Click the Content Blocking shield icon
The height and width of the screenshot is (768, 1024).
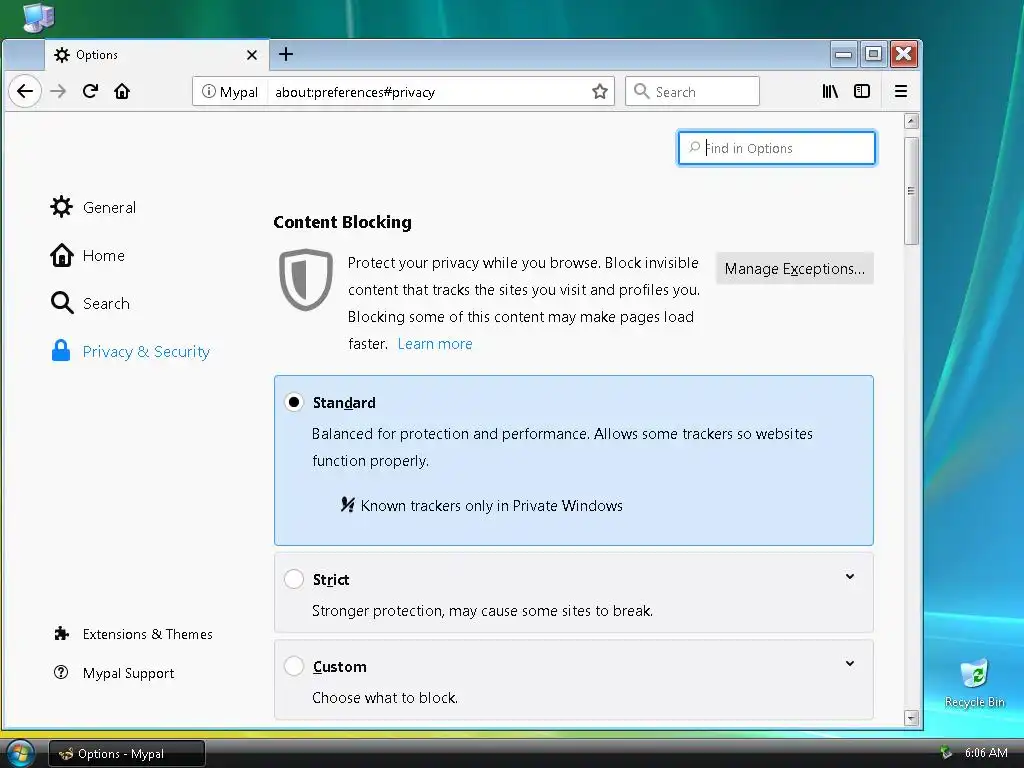[306, 280]
